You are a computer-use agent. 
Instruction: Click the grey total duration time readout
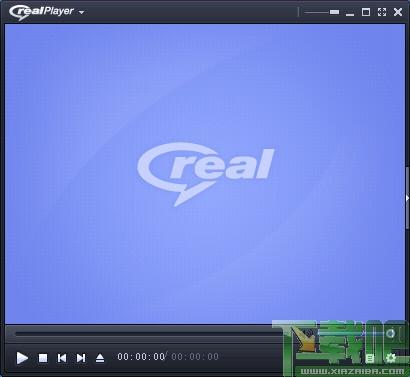tap(195, 357)
